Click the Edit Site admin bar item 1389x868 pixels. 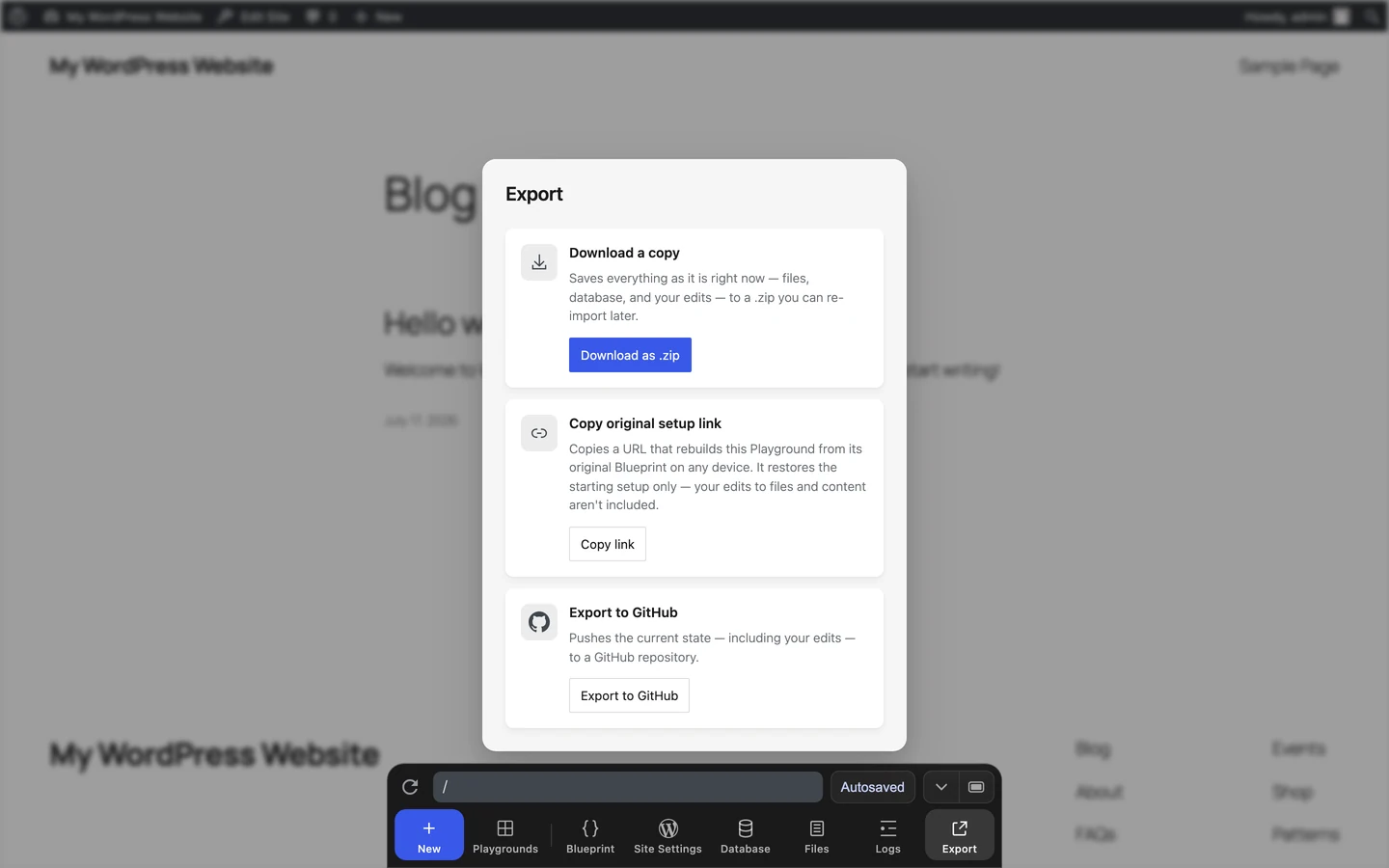coord(254,16)
